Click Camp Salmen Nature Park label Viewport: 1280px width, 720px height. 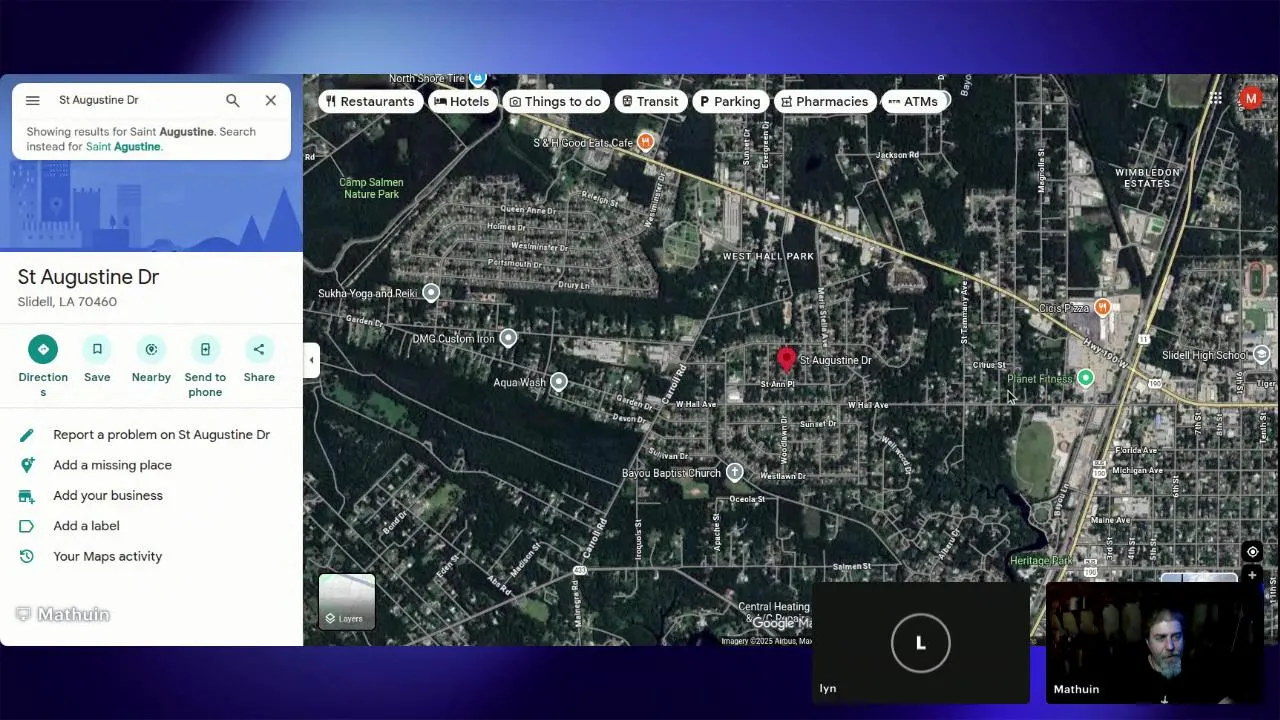click(371, 188)
